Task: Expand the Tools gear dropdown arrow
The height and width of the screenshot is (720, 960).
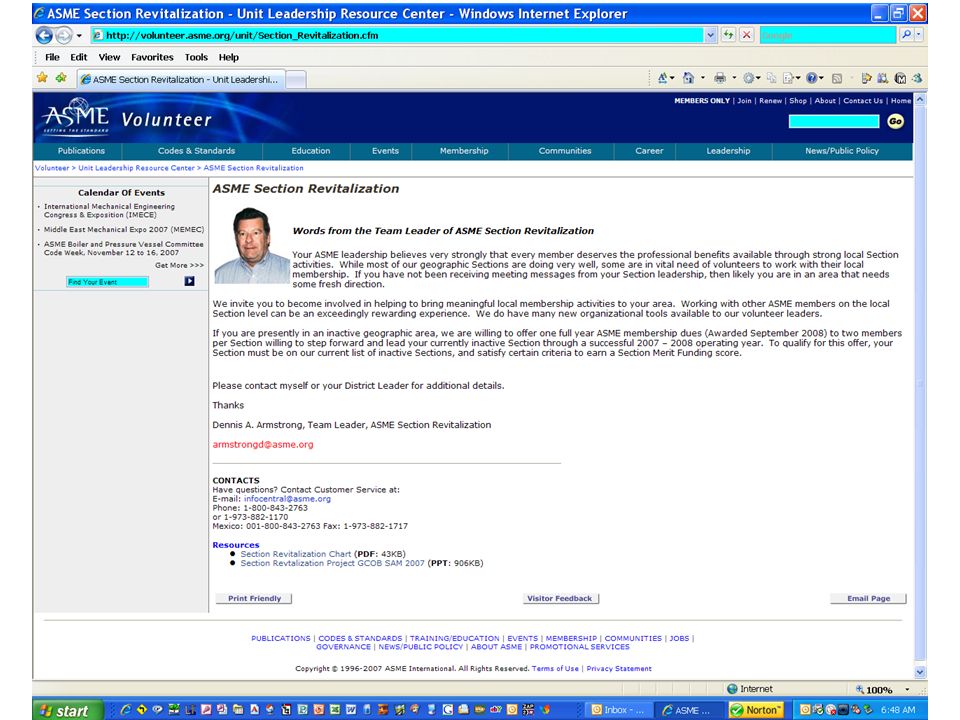Action: point(758,78)
